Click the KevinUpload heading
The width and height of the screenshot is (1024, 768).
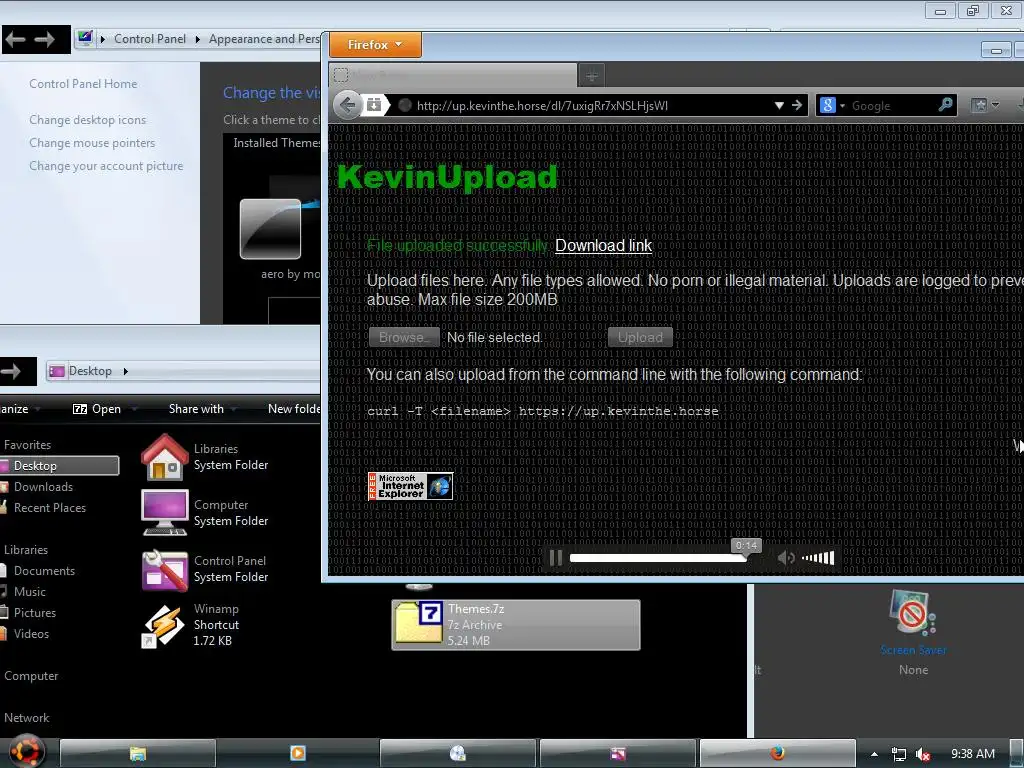point(447,177)
